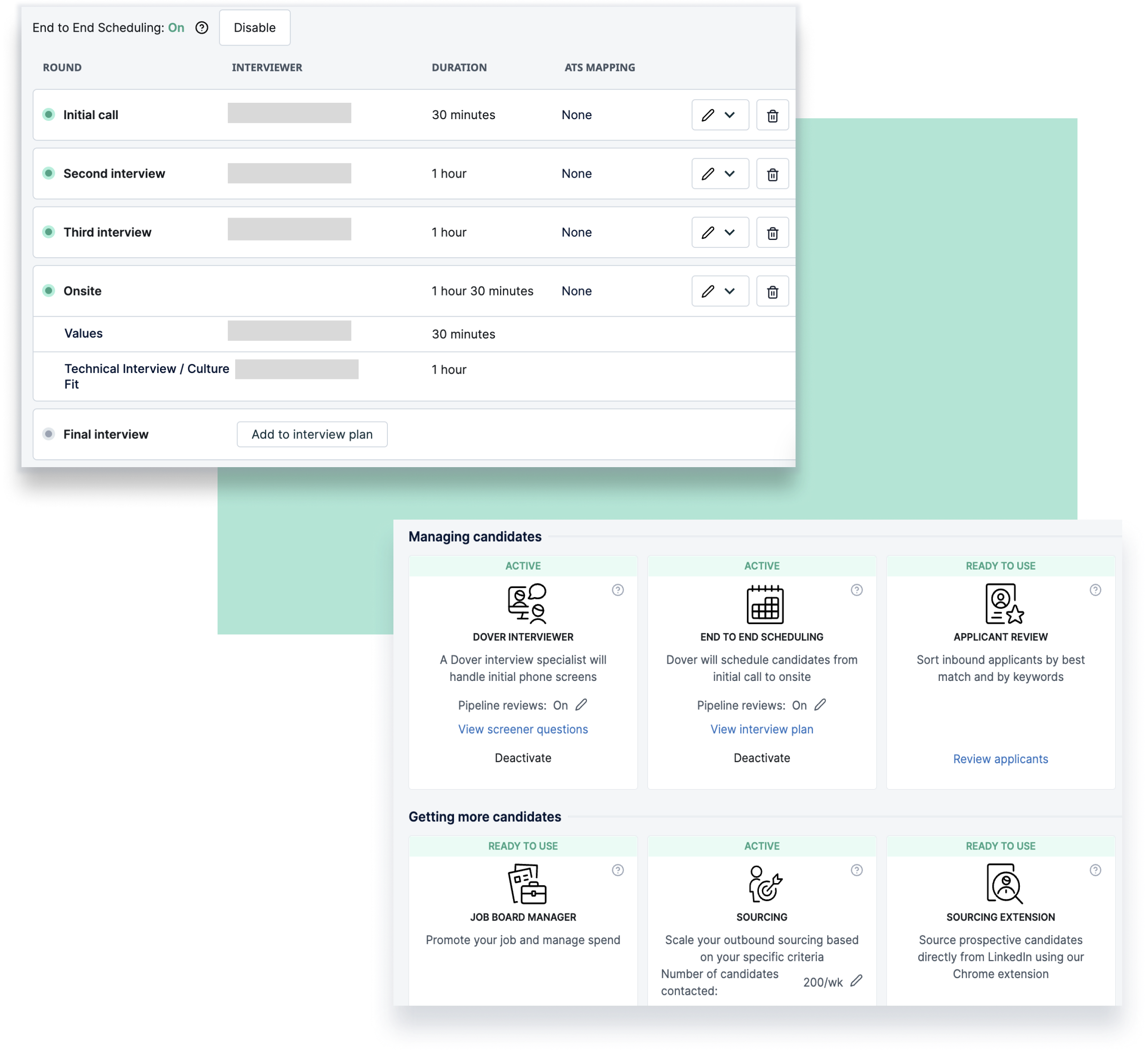Viewport: 1148px width, 1053px height.
Task: Edit Pipeline reviews on End to End Scheduling card
Action: click(x=820, y=705)
